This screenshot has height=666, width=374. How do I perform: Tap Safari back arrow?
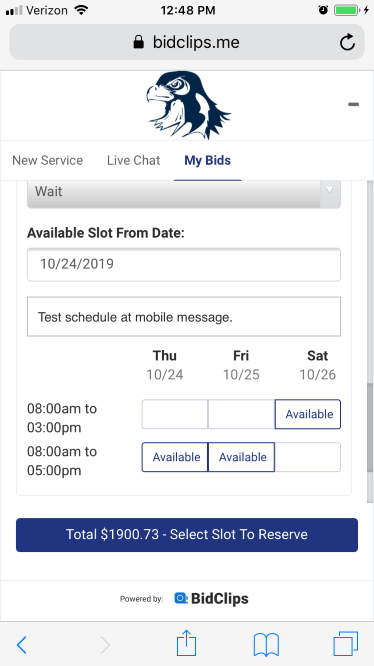tap(22, 645)
